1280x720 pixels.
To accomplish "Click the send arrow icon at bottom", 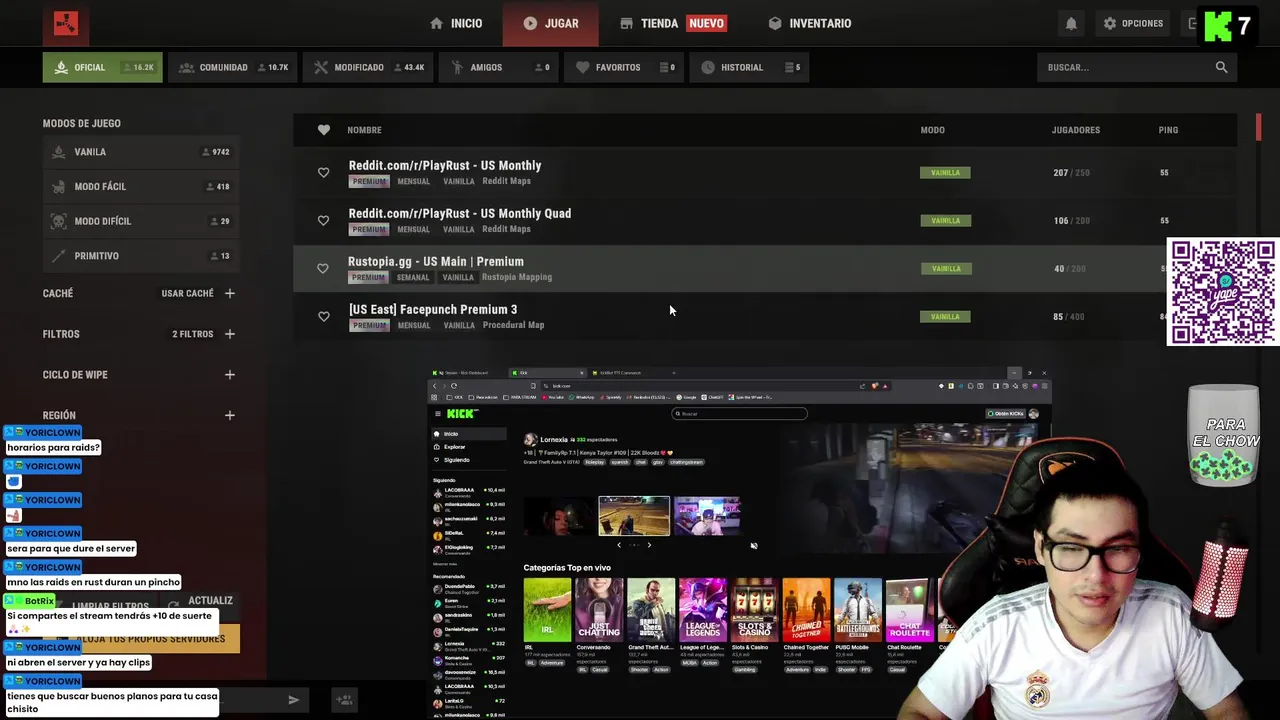I will pos(293,700).
